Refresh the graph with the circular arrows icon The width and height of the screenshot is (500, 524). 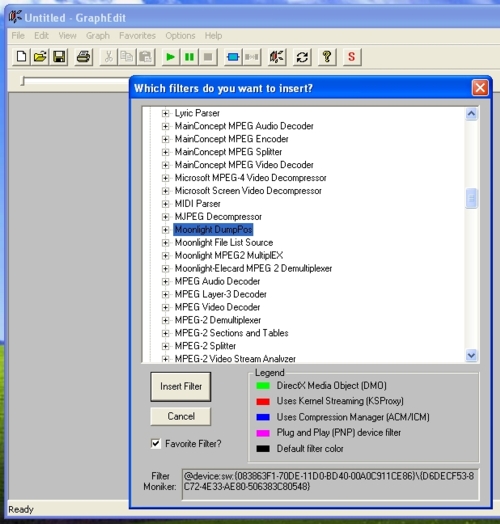click(x=302, y=57)
